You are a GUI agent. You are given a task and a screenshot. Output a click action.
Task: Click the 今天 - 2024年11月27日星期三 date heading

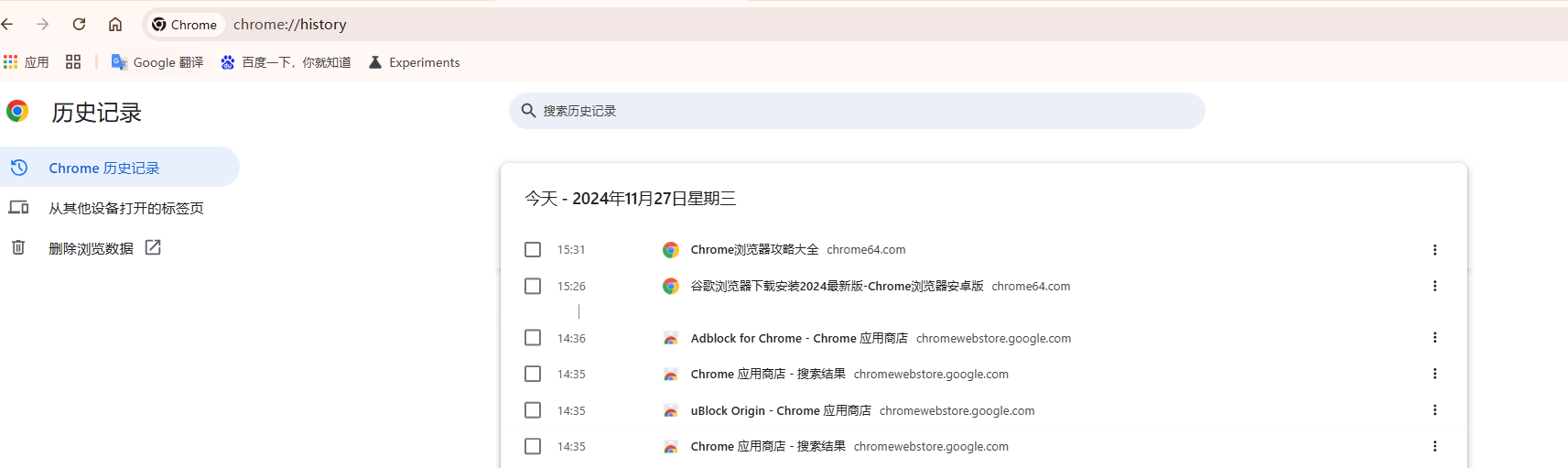coord(631,199)
